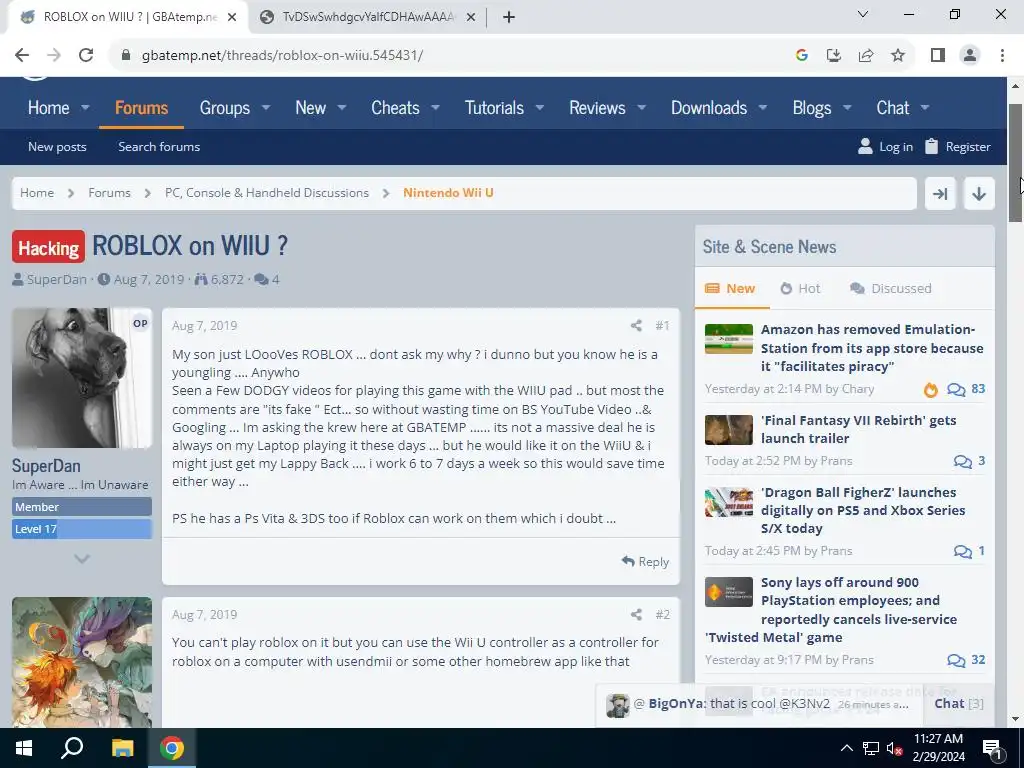
Task: Open Chrome three-dot menu
Action: click(1002, 55)
